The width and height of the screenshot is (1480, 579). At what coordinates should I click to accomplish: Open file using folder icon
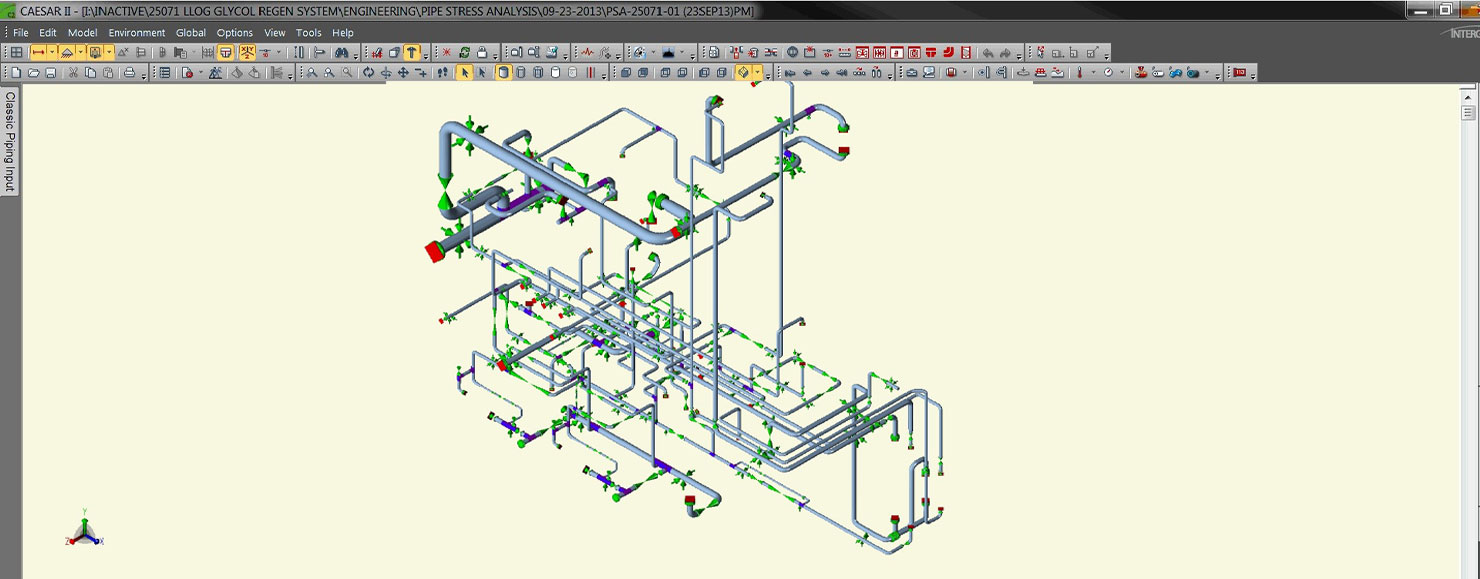[x=34, y=73]
